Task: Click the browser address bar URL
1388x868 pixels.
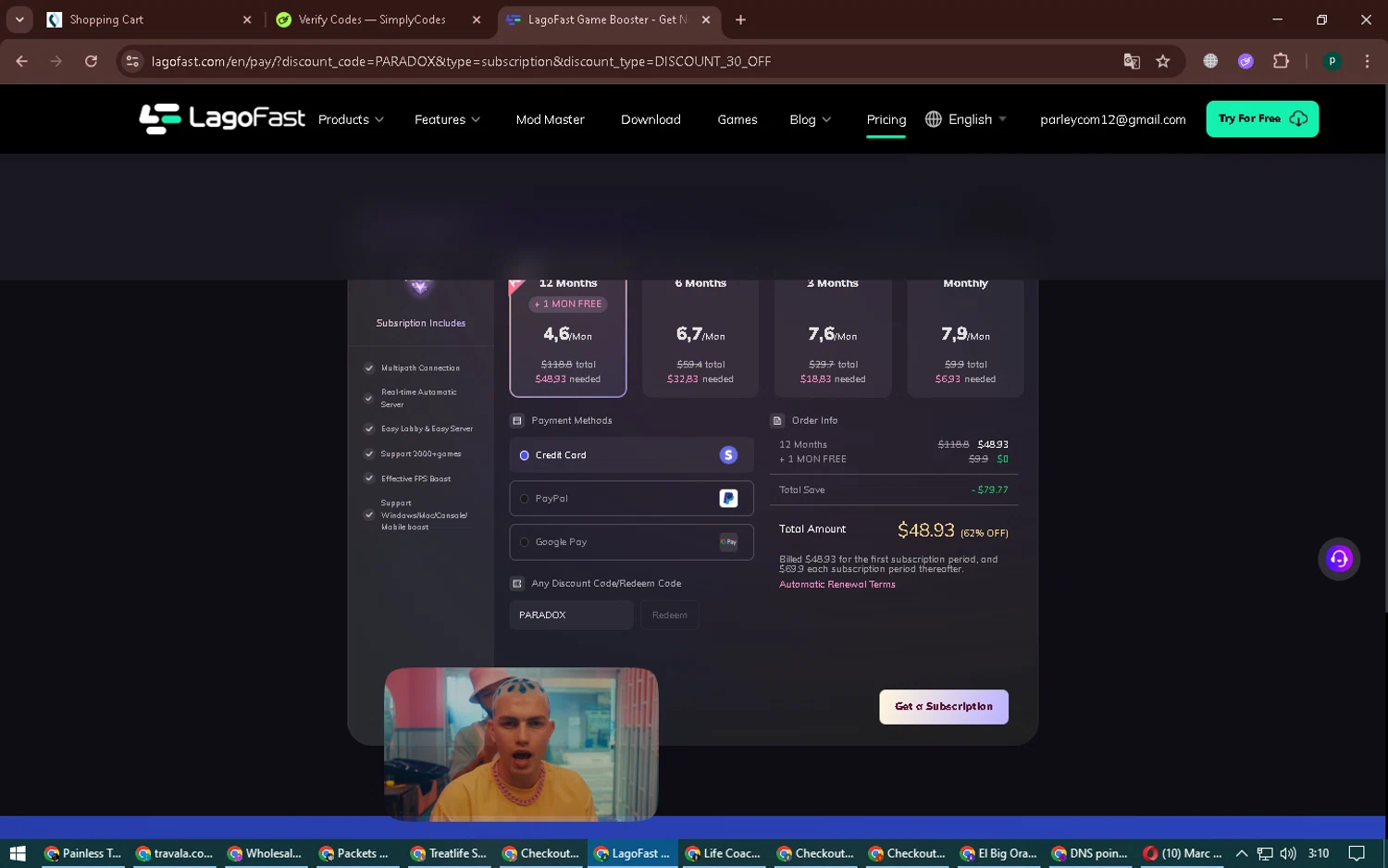Action: (x=461, y=61)
